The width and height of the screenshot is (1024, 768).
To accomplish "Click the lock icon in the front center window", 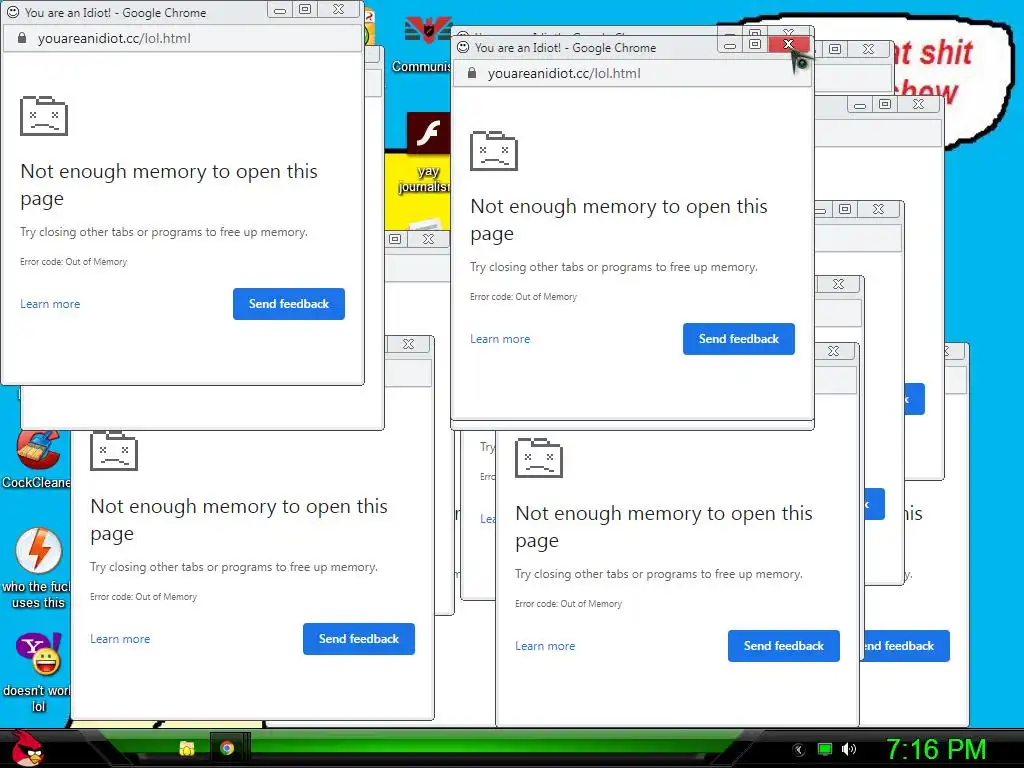I will pos(472,73).
